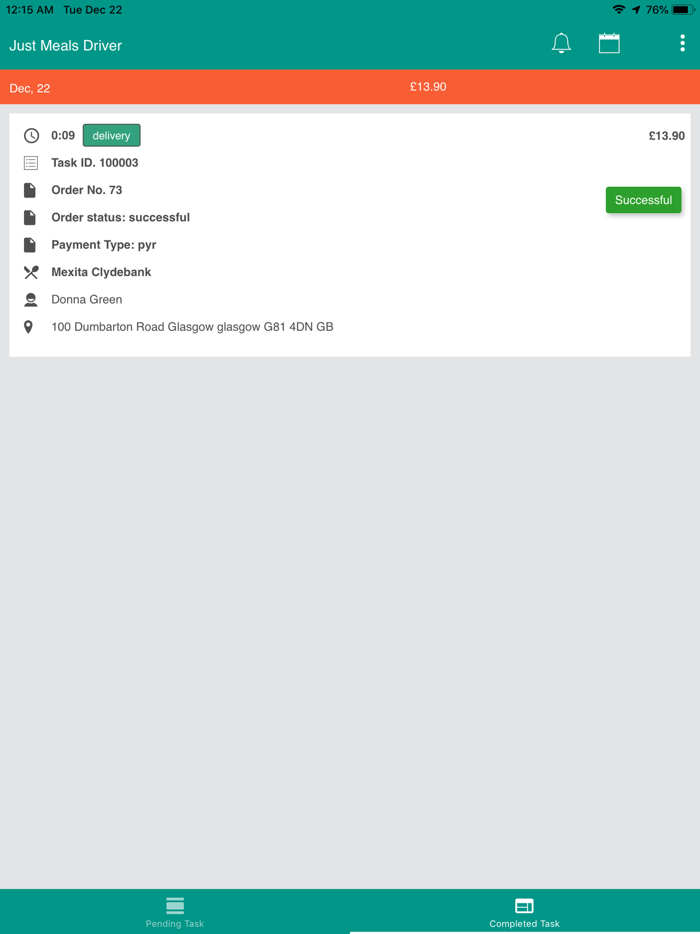Tap the delivery tag label
The height and width of the screenshot is (934, 700).
tap(111, 136)
